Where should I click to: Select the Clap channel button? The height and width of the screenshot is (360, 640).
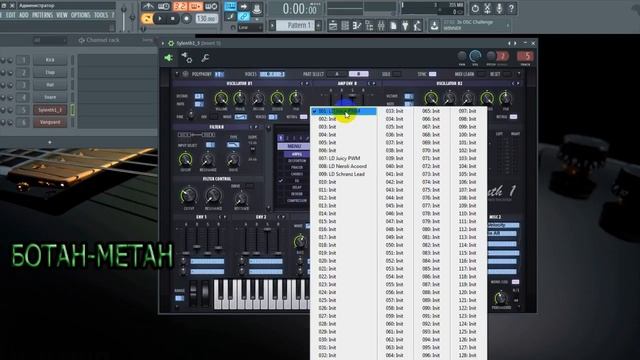click(50, 72)
